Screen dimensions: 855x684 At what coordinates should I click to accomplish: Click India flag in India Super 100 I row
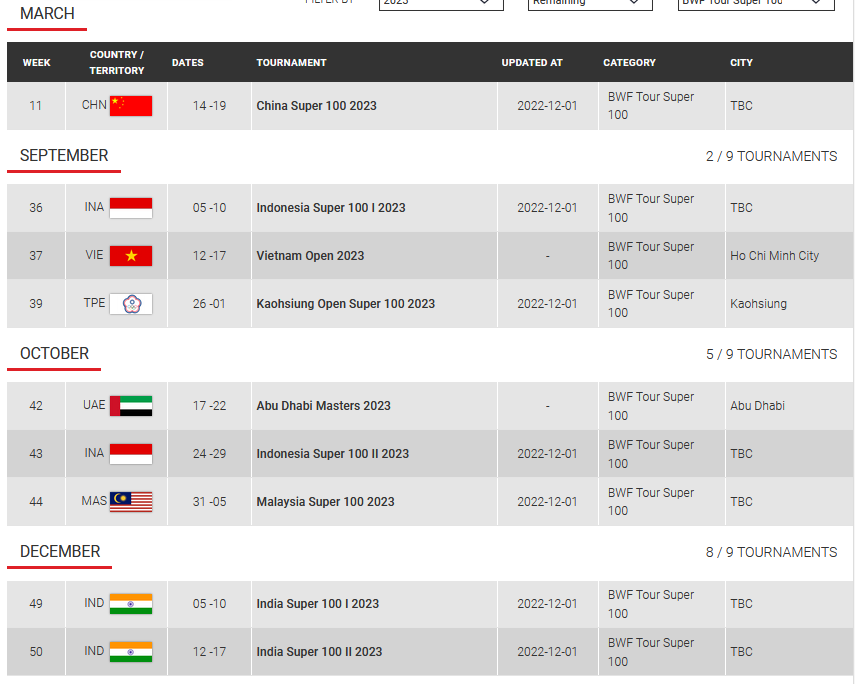[131, 604]
